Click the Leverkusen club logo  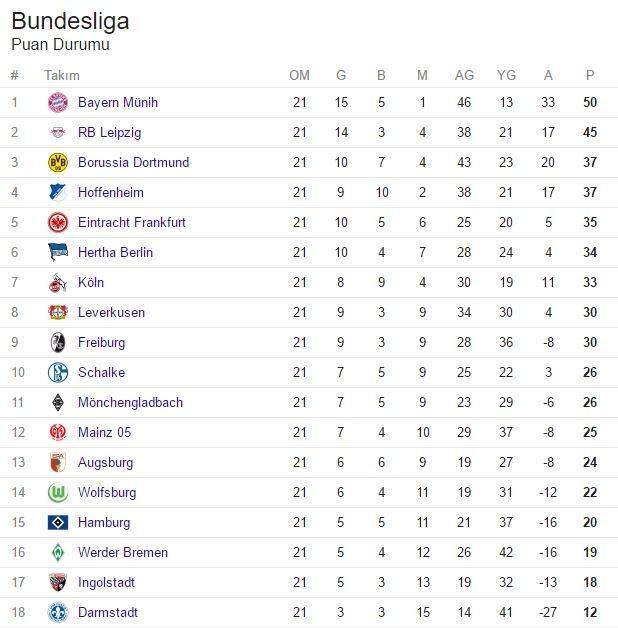(x=58, y=312)
